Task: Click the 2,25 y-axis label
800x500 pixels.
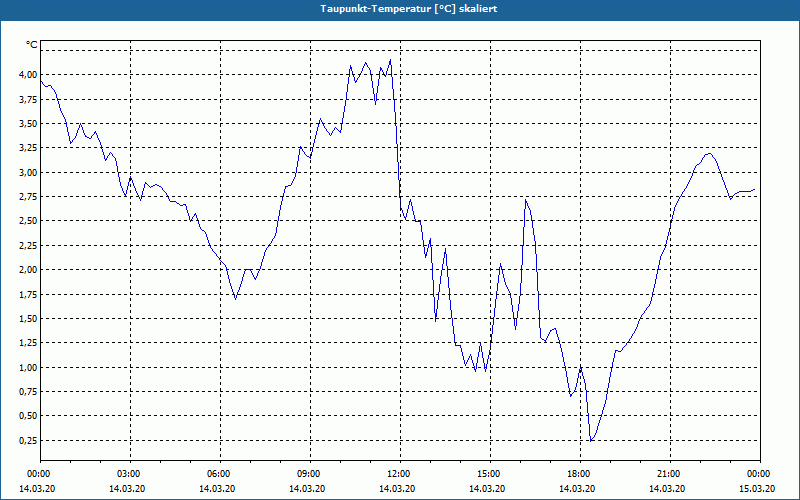Action: pyautogui.click(x=28, y=245)
